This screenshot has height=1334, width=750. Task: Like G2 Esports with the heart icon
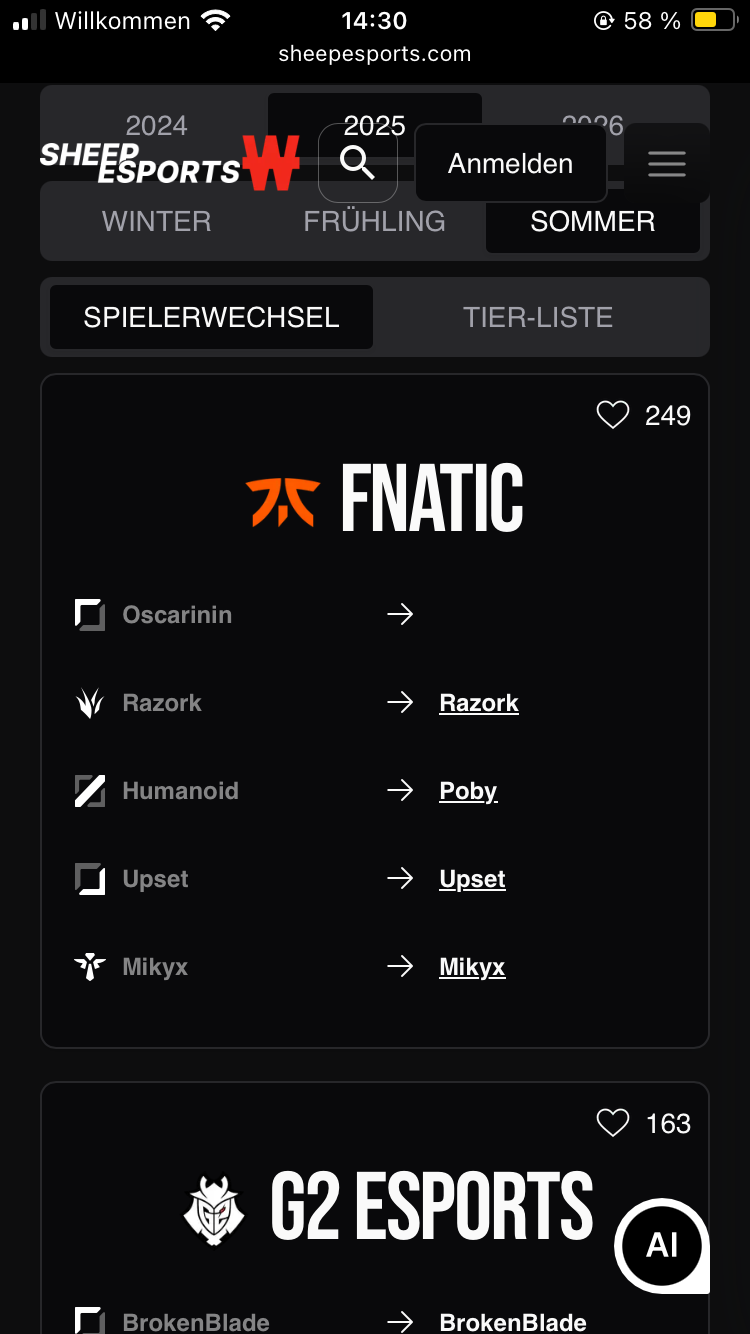click(613, 1123)
